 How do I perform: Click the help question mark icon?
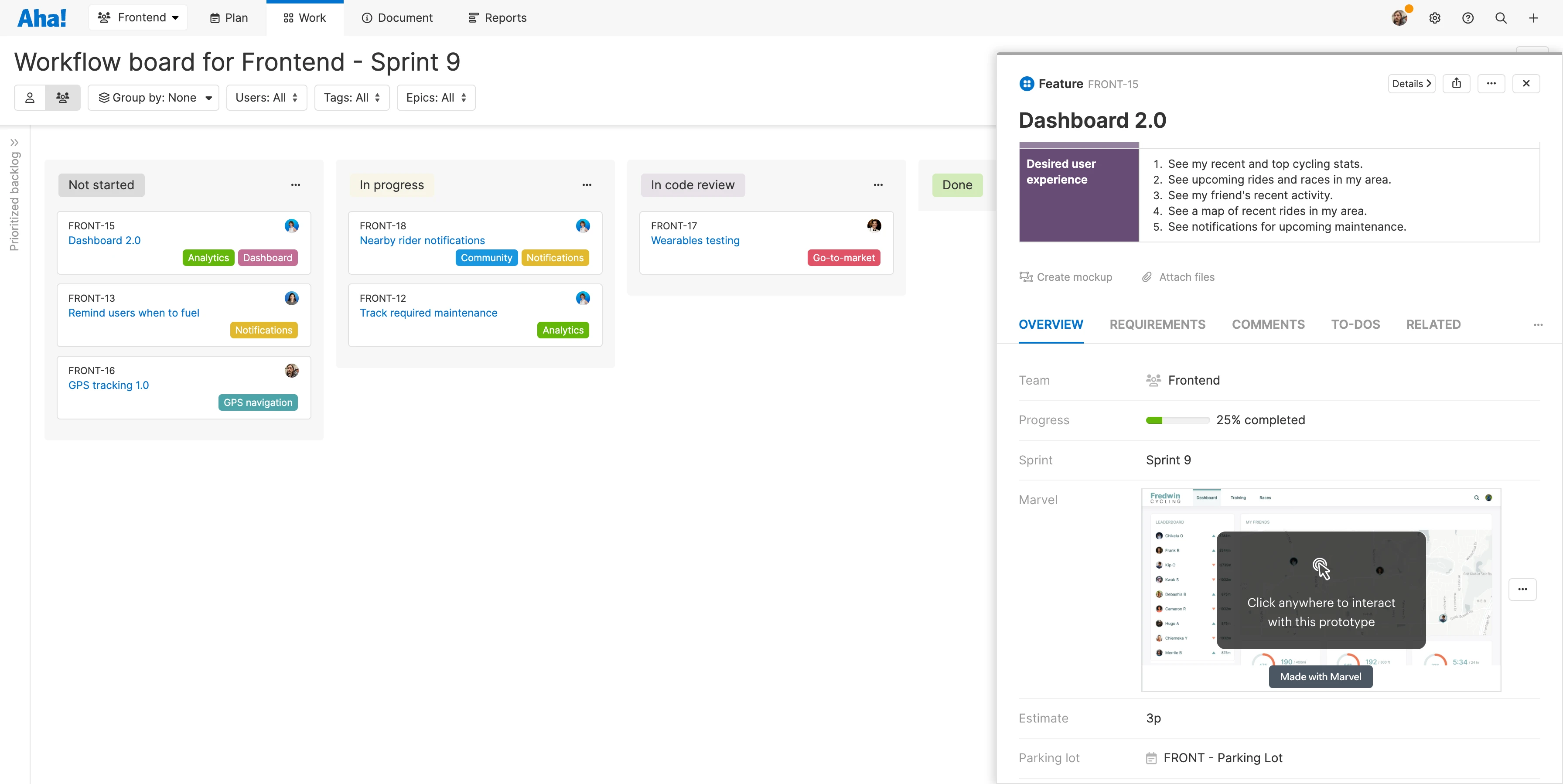[x=1468, y=18]
